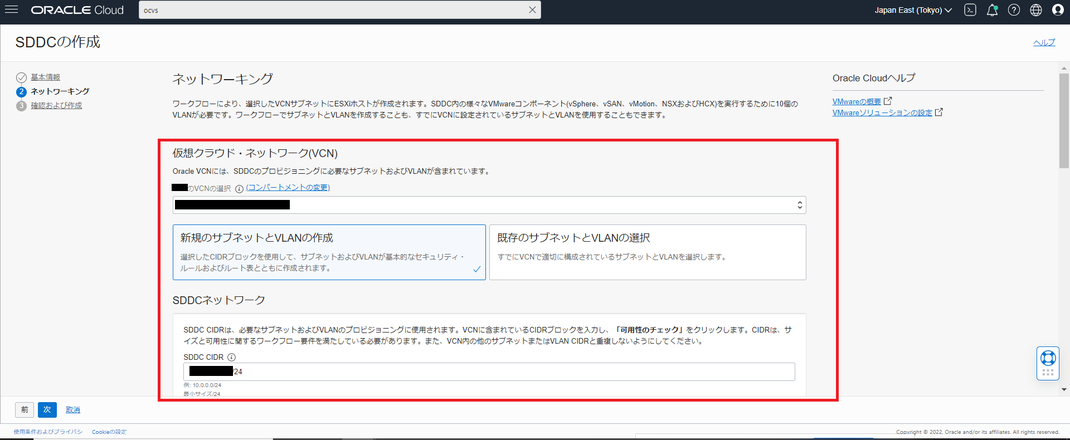
Task: Open the help question mark icon
Action: [x=1014, y=10]
